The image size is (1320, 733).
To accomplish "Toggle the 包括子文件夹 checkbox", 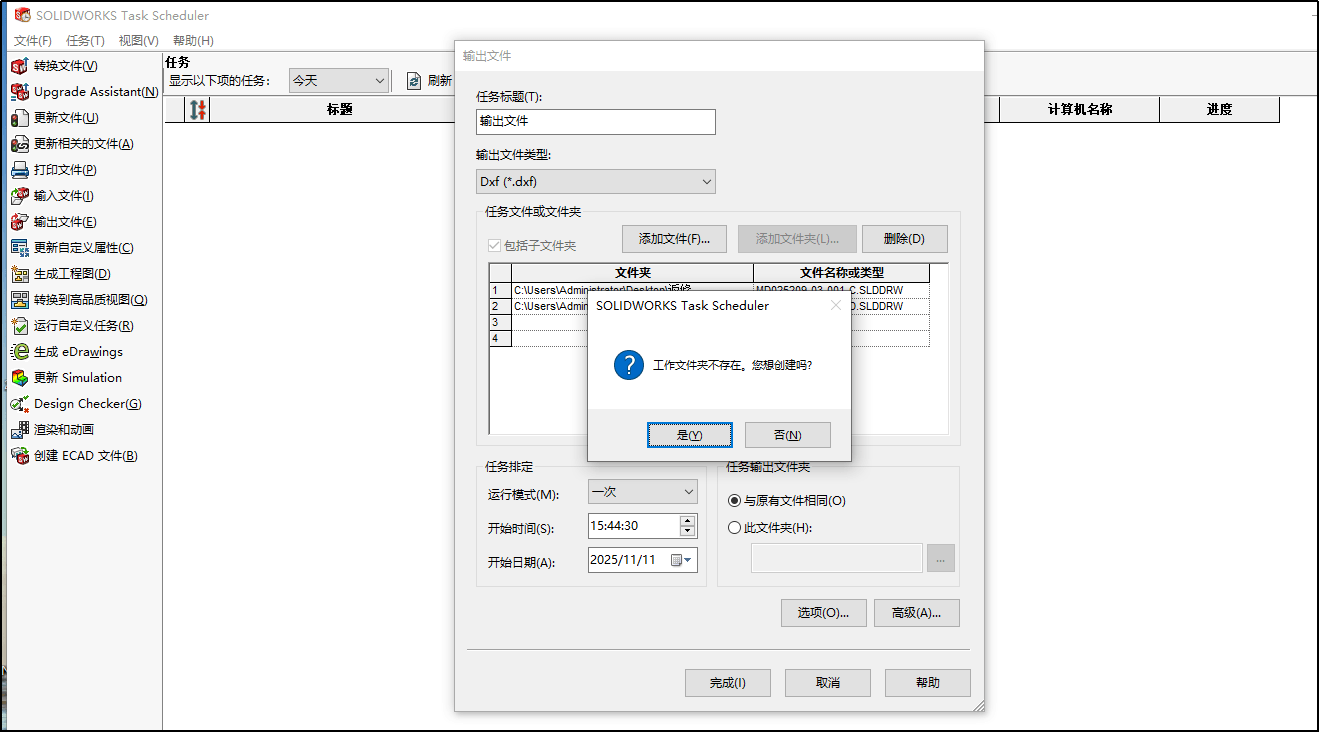I will point(494,246).
